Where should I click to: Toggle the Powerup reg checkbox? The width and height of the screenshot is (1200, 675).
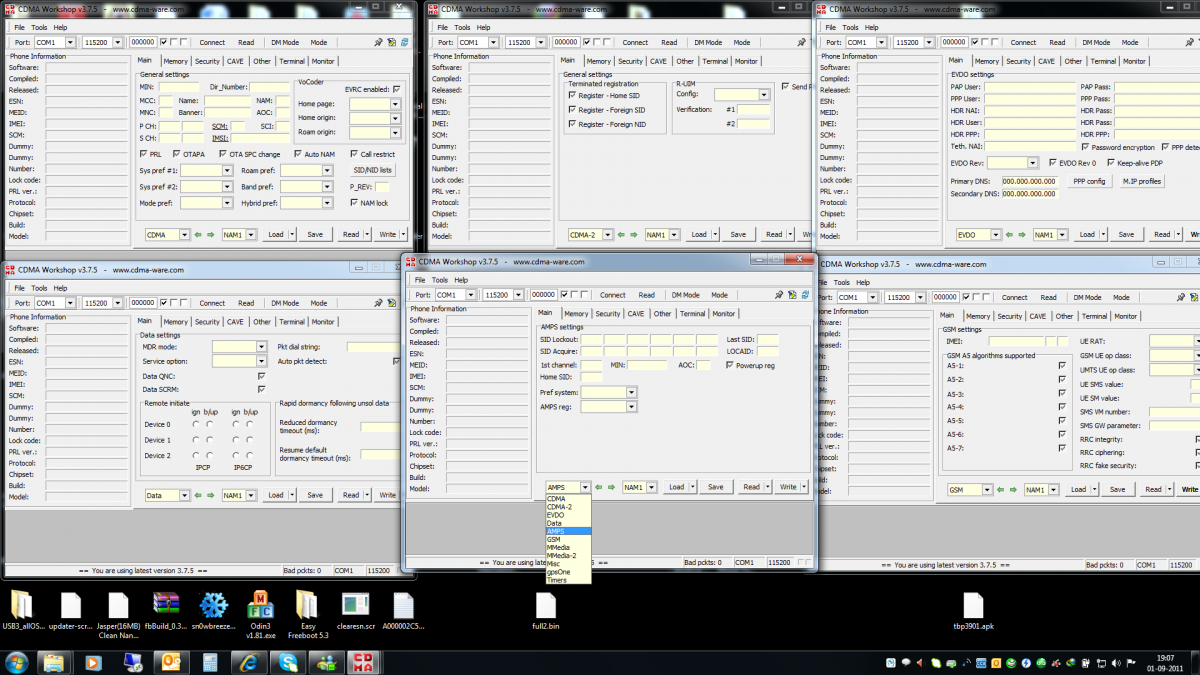pos(730,366)
